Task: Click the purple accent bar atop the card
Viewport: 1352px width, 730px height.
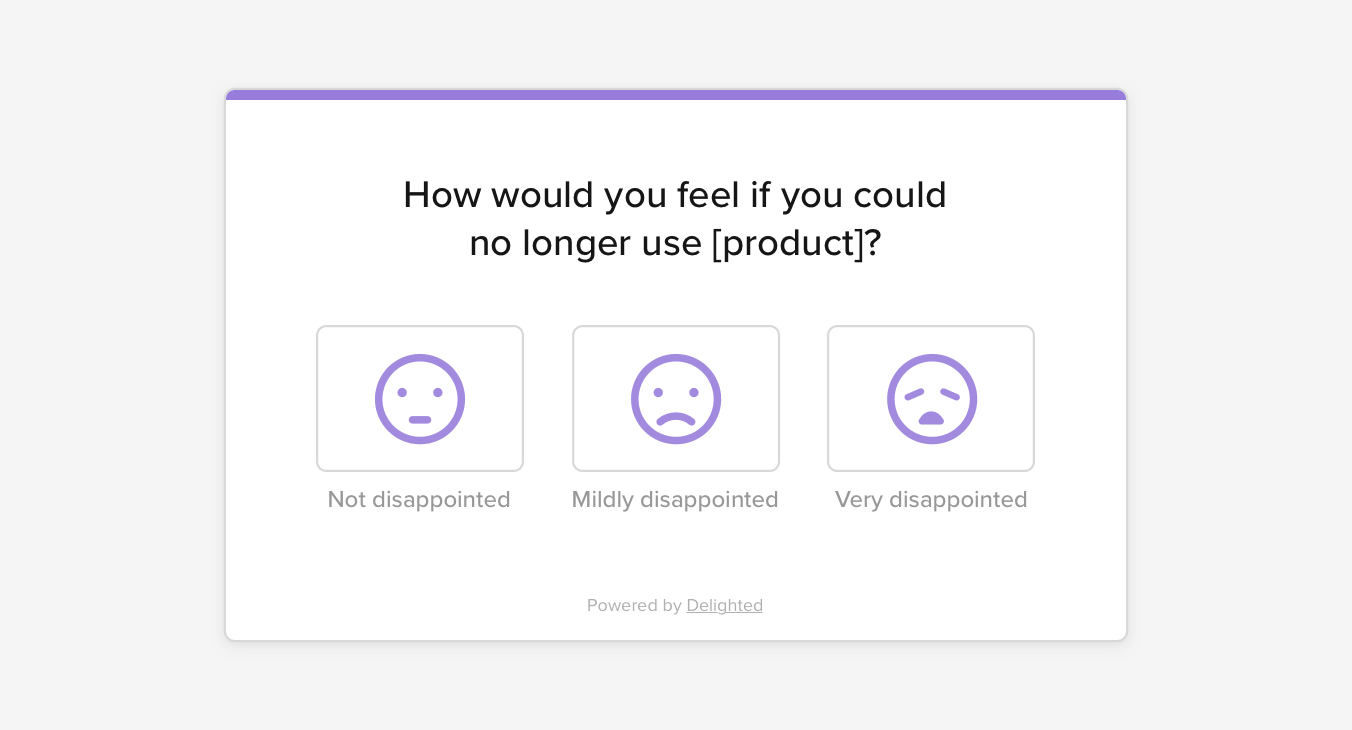Action: point(676,94)
